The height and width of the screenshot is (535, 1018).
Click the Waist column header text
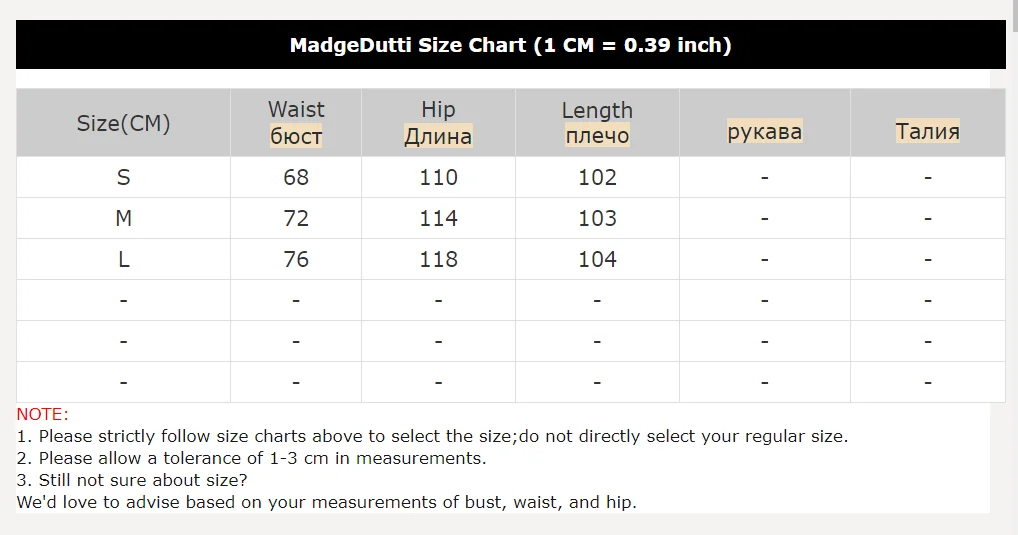(x=296, y=109)
